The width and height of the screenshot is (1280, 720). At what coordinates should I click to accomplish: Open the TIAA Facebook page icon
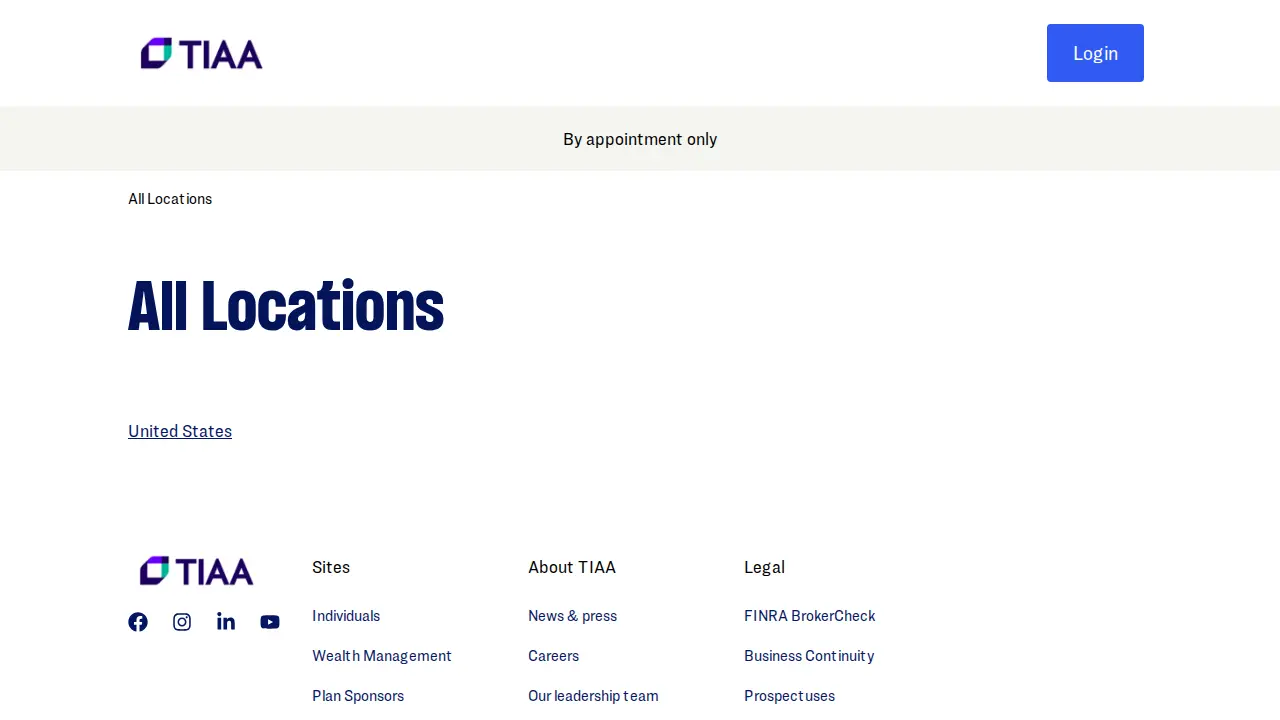[138, 622]
